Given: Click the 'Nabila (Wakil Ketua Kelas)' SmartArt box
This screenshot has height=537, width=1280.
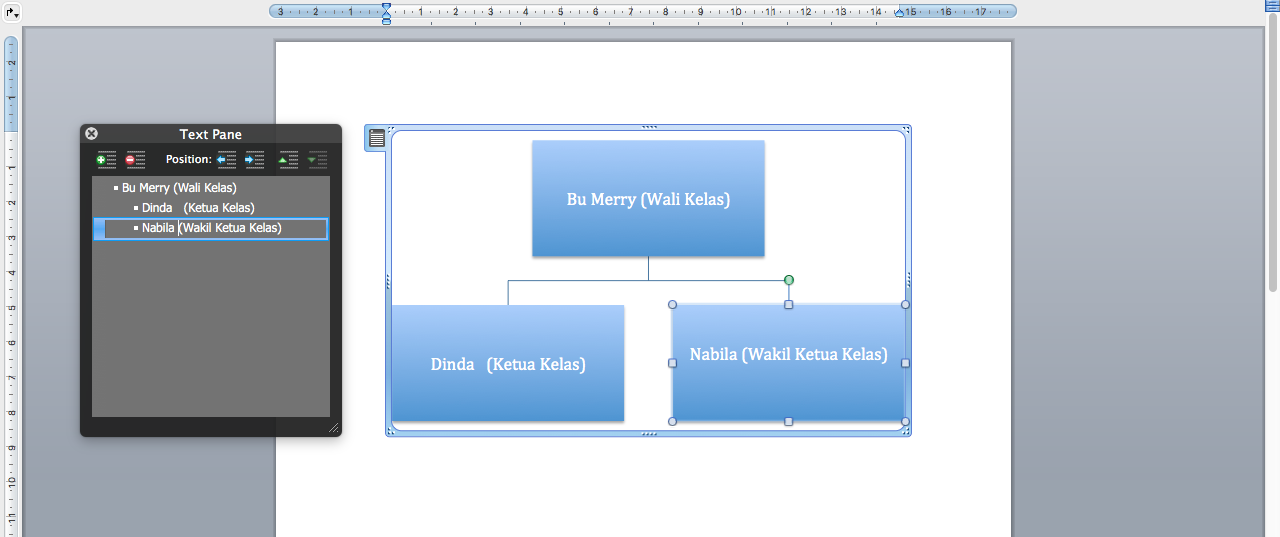Looking at the screenshot, I should tap(788, 380).
